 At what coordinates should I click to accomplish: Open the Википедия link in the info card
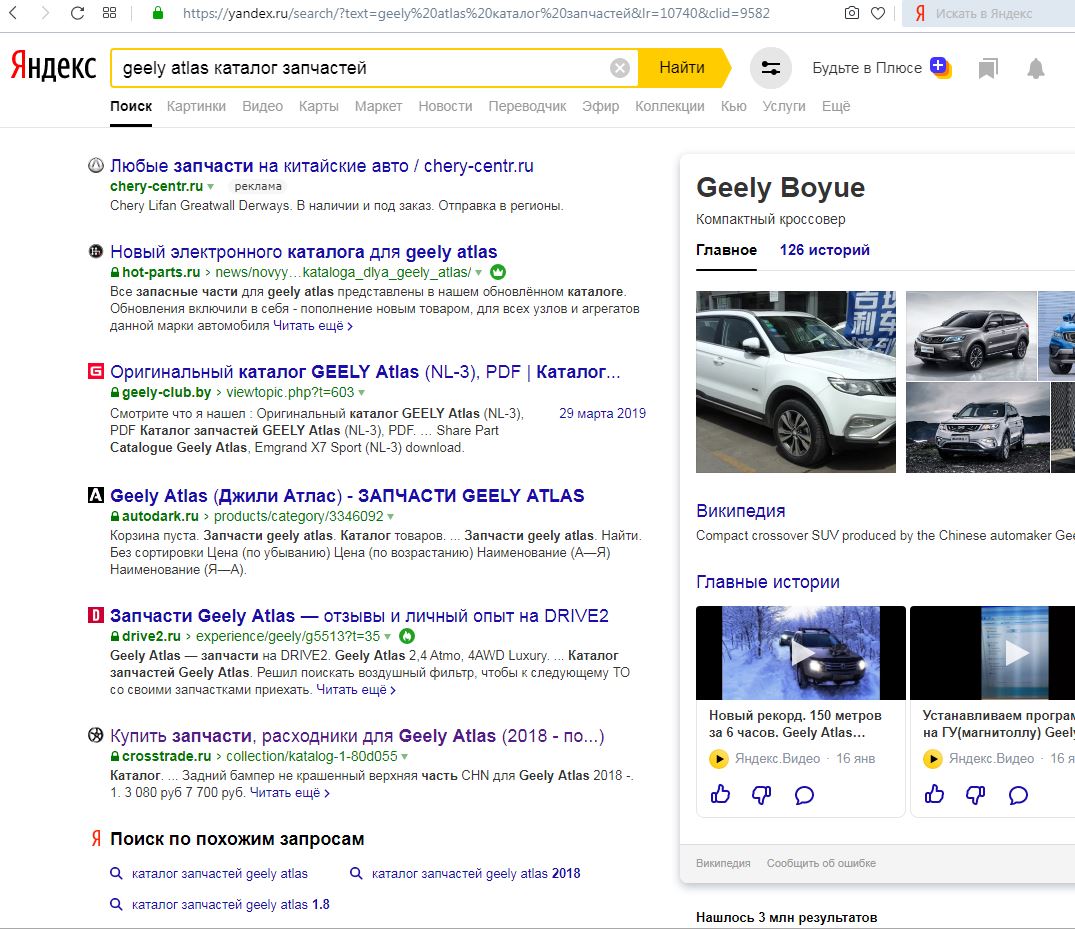pyautogui.click(x=740, y=511)
